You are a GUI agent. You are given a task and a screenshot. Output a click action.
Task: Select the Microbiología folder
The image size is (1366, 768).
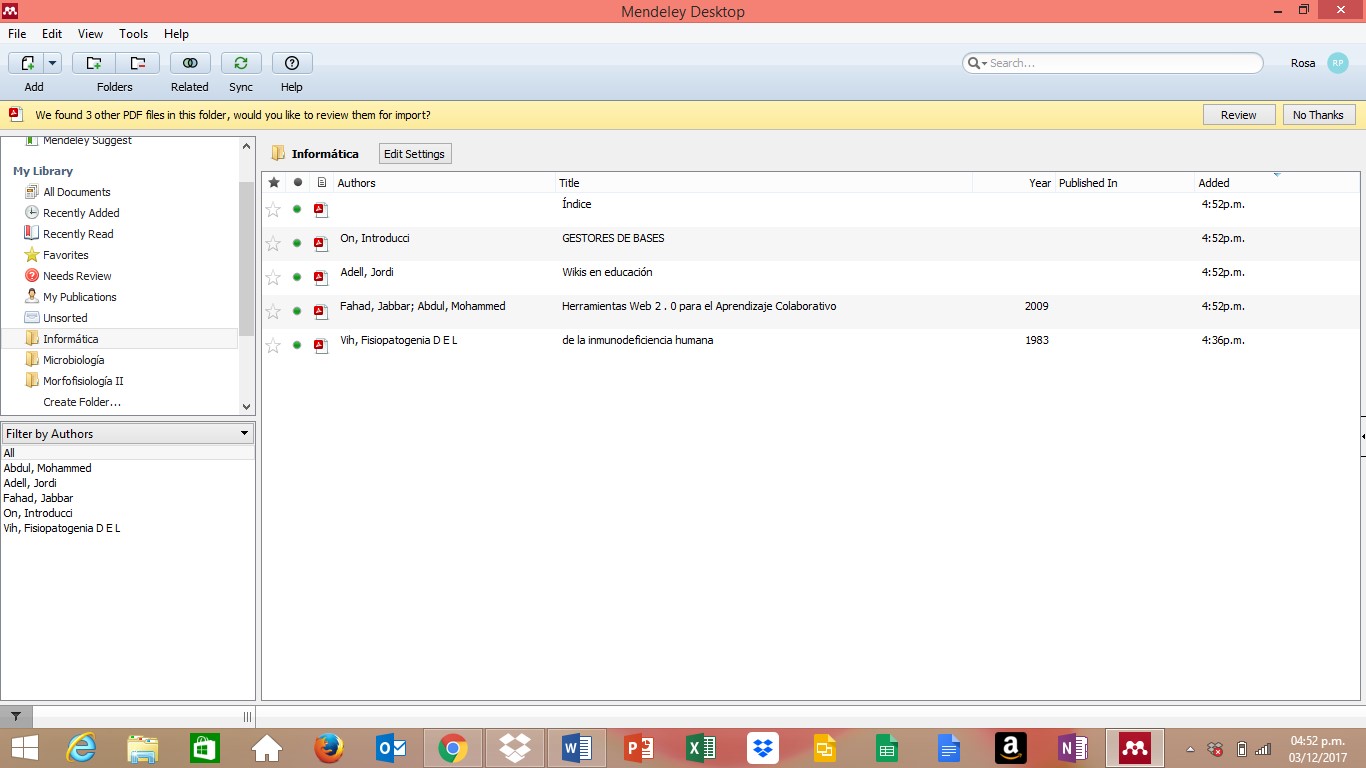pyautogui.click(x=73, y=360)
